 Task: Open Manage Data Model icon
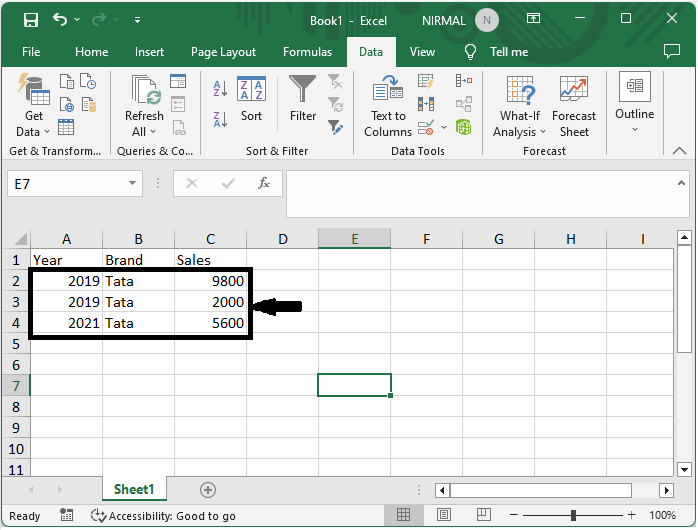pos(463,127)
